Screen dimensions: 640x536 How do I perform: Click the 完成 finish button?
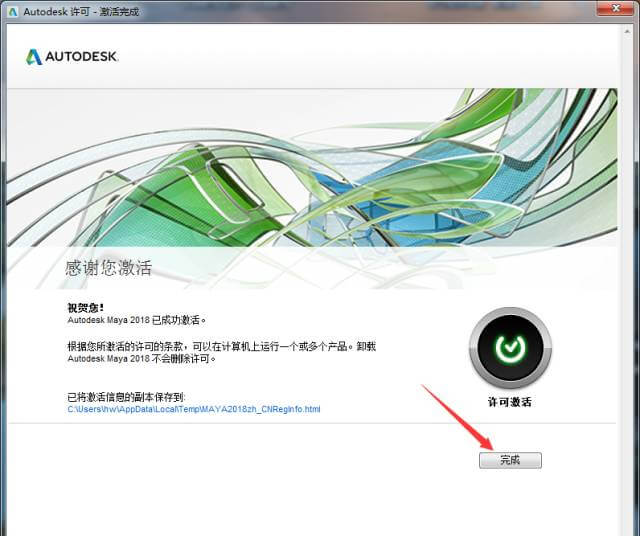pyautogui.click(x=510, y=460)
